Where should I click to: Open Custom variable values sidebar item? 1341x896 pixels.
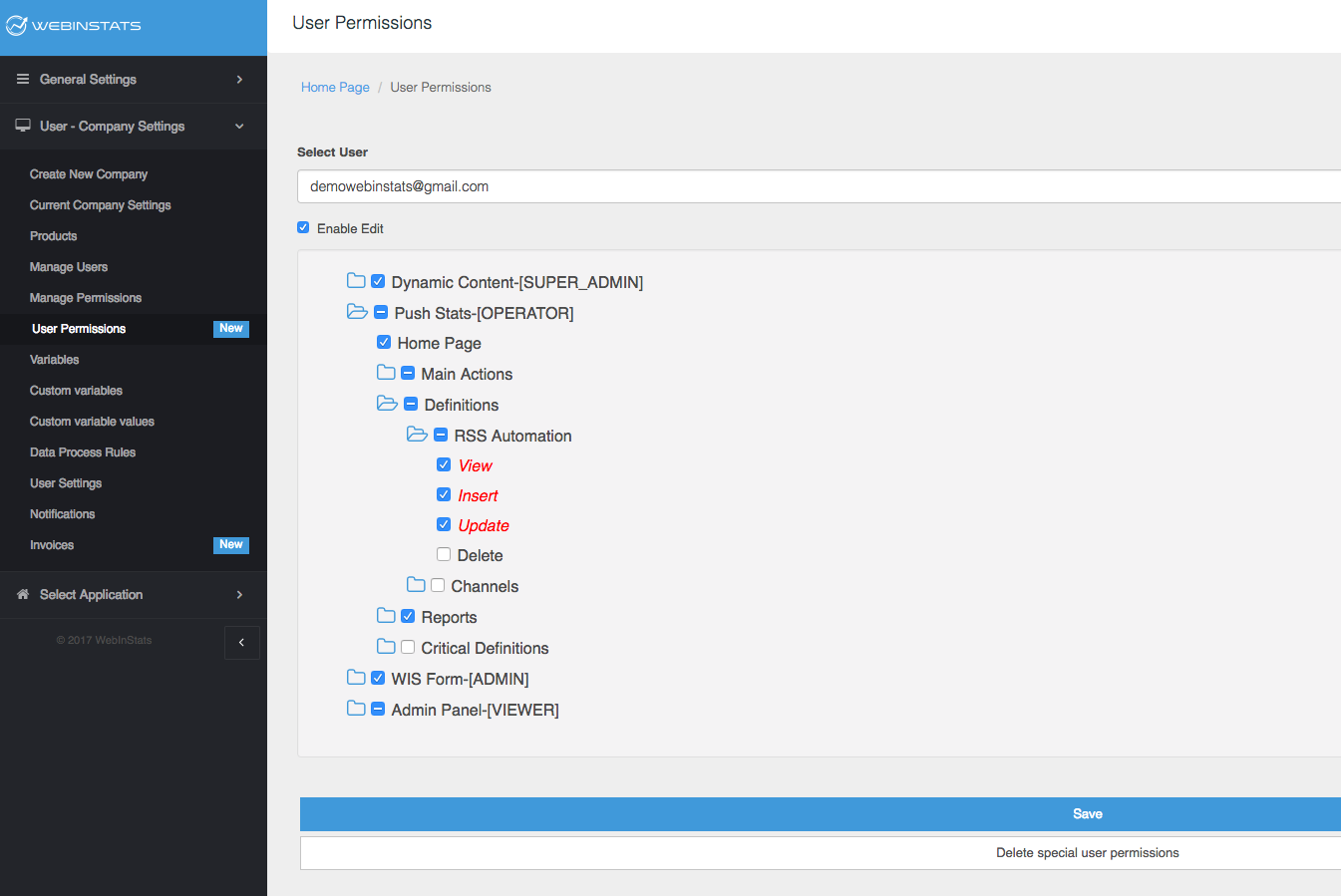point(93,422)
